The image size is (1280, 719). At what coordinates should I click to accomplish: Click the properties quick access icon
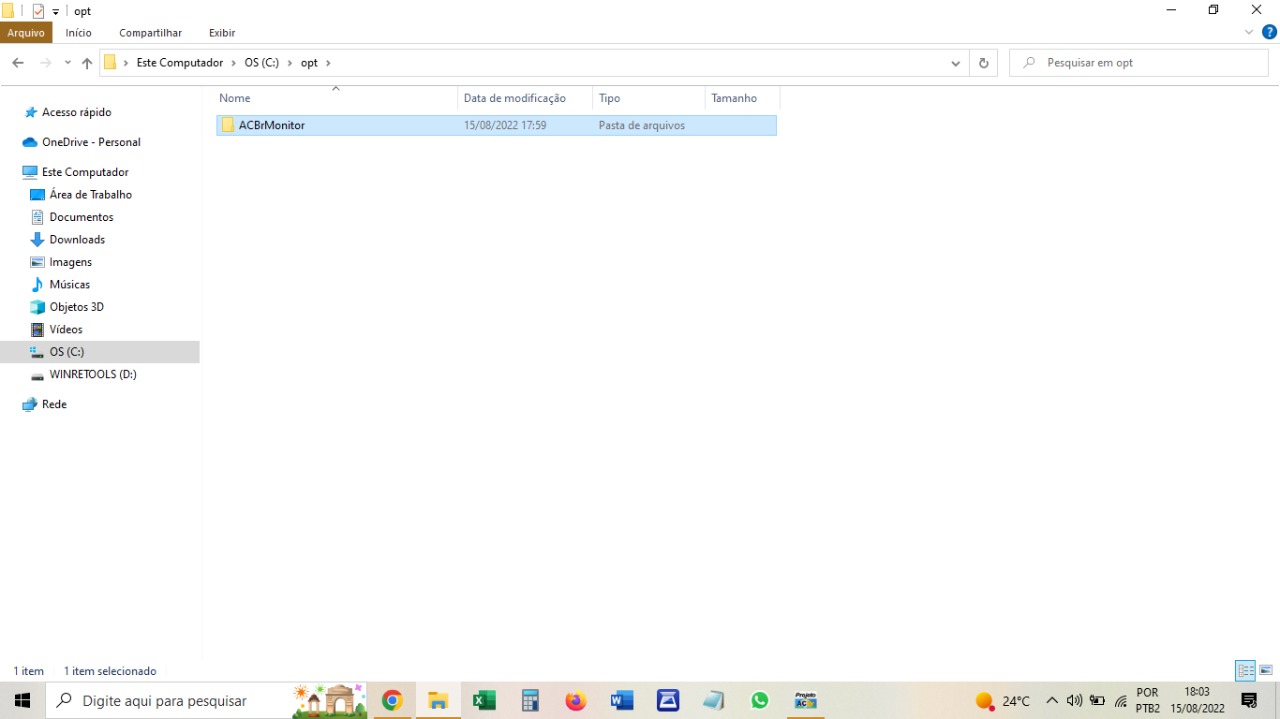[38, 11]
